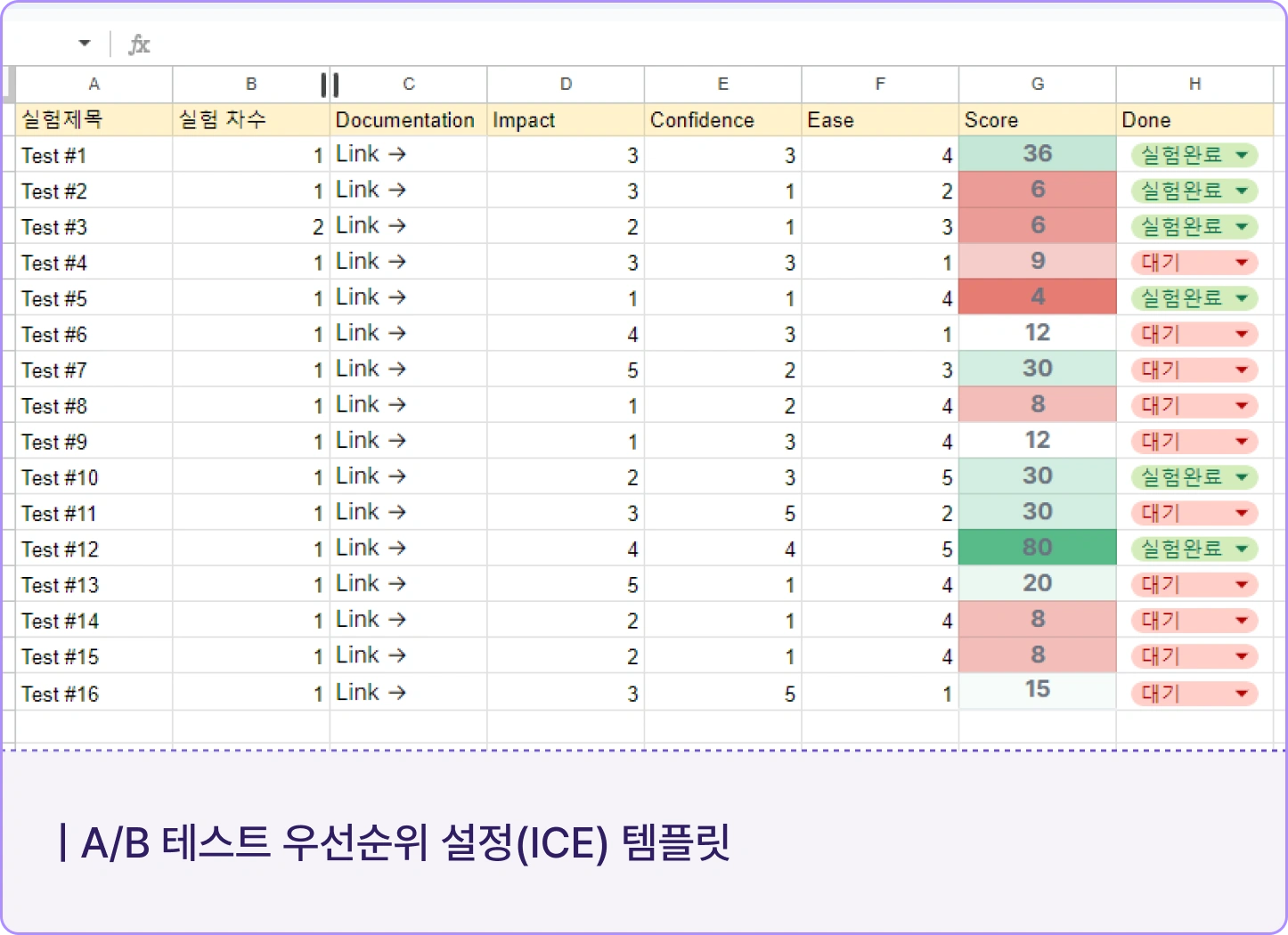Open the Documentation link for Test #5

point(371,297)
